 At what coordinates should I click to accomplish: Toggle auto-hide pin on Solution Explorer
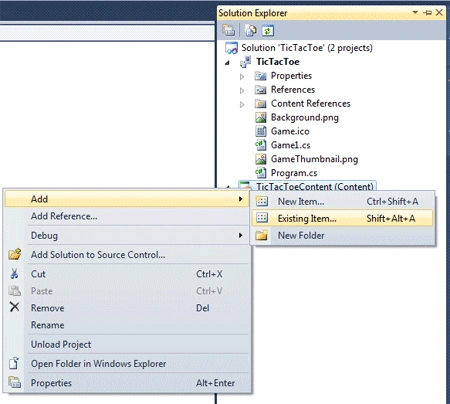pos(427,13)
